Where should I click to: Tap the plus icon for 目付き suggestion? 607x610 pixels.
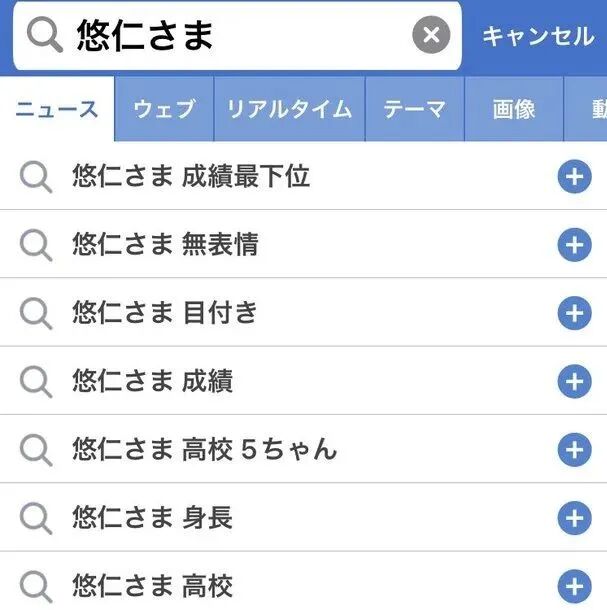(574, 314)
